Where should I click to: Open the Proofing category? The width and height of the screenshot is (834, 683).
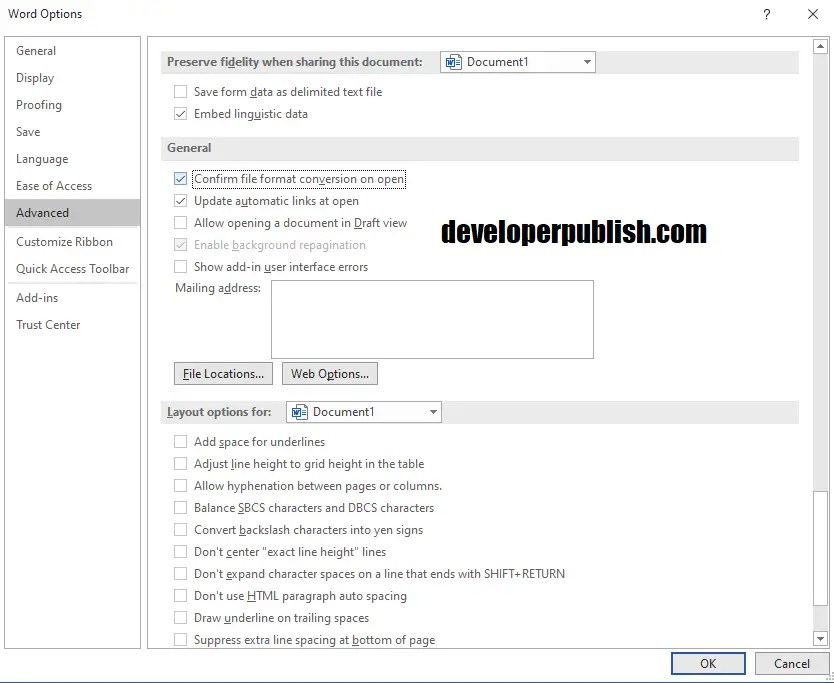pos(39,105)
